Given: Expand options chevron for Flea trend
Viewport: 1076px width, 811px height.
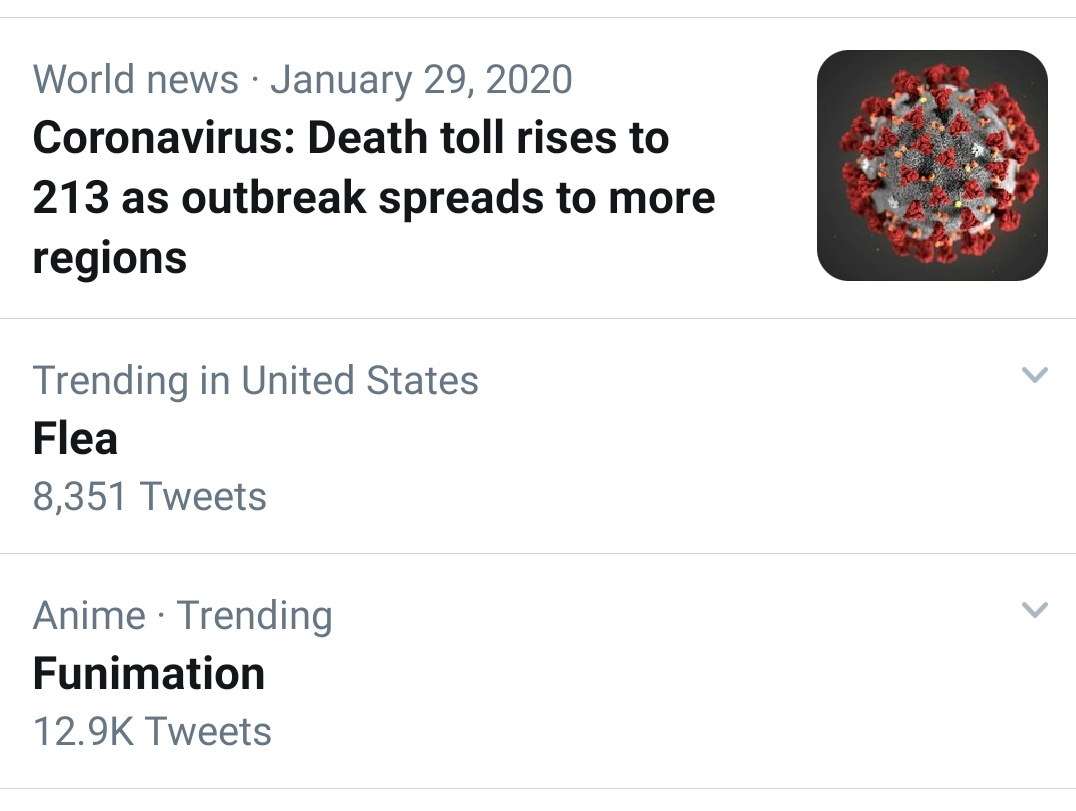Looking at the screenshot, I should 1034,375.
